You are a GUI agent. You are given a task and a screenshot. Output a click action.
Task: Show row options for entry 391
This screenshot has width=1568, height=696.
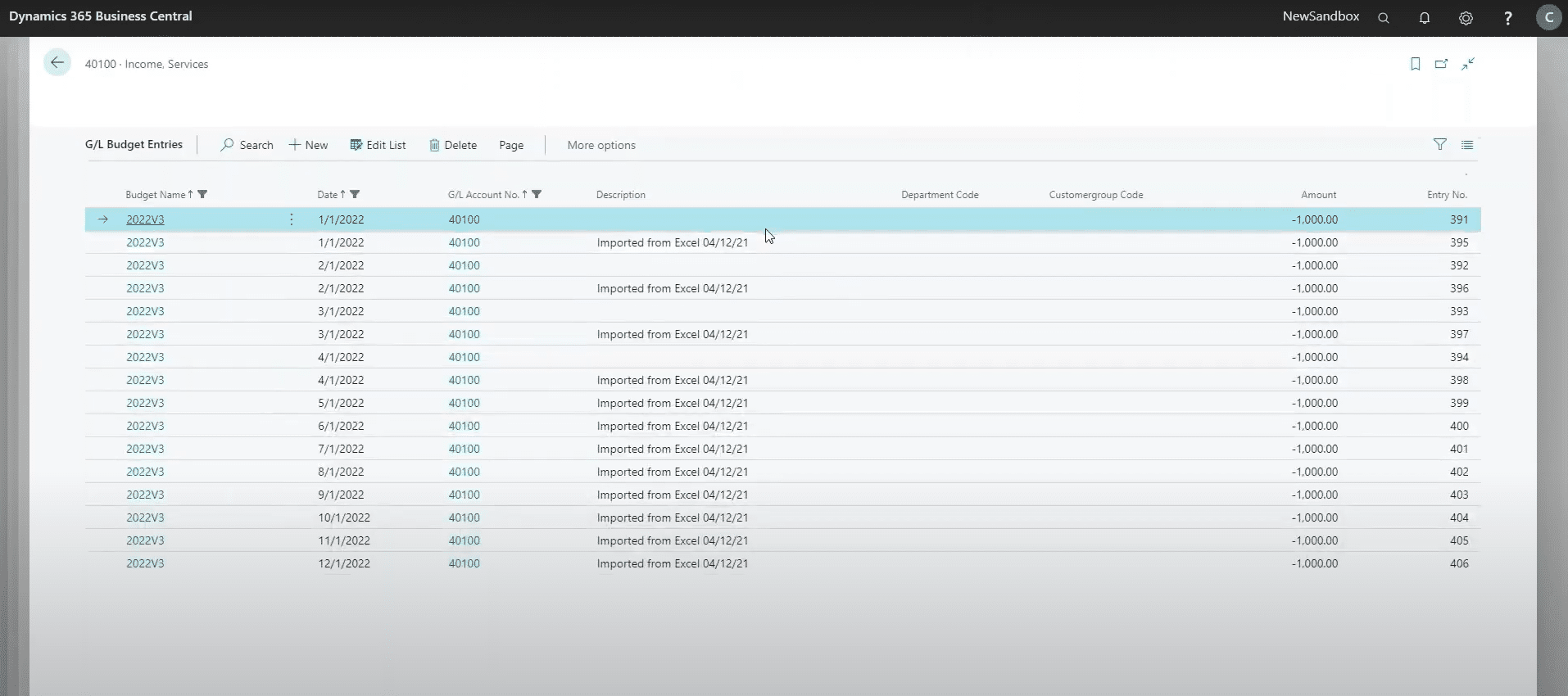292,219
